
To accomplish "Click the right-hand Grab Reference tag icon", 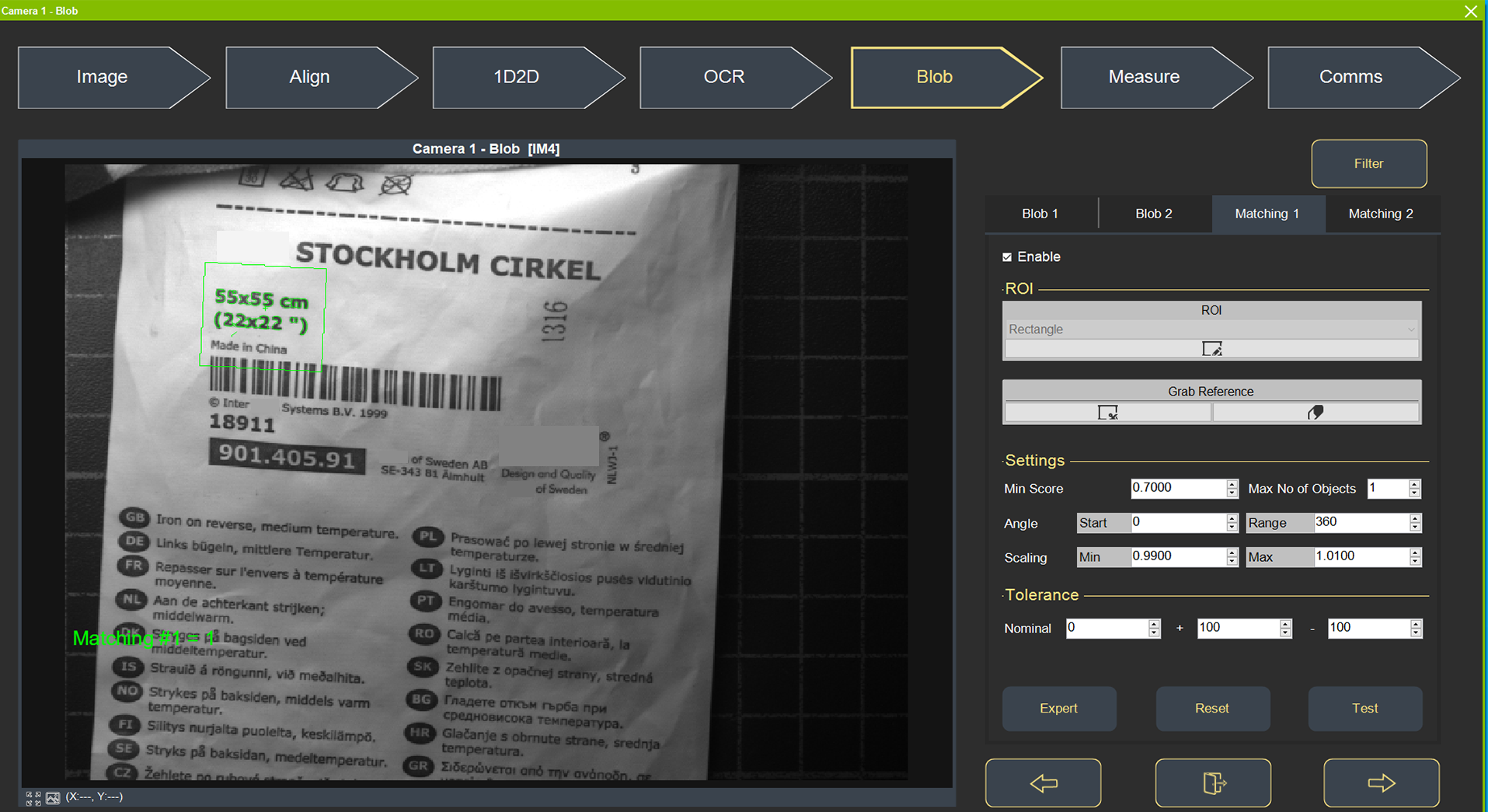I will 1316,413.
